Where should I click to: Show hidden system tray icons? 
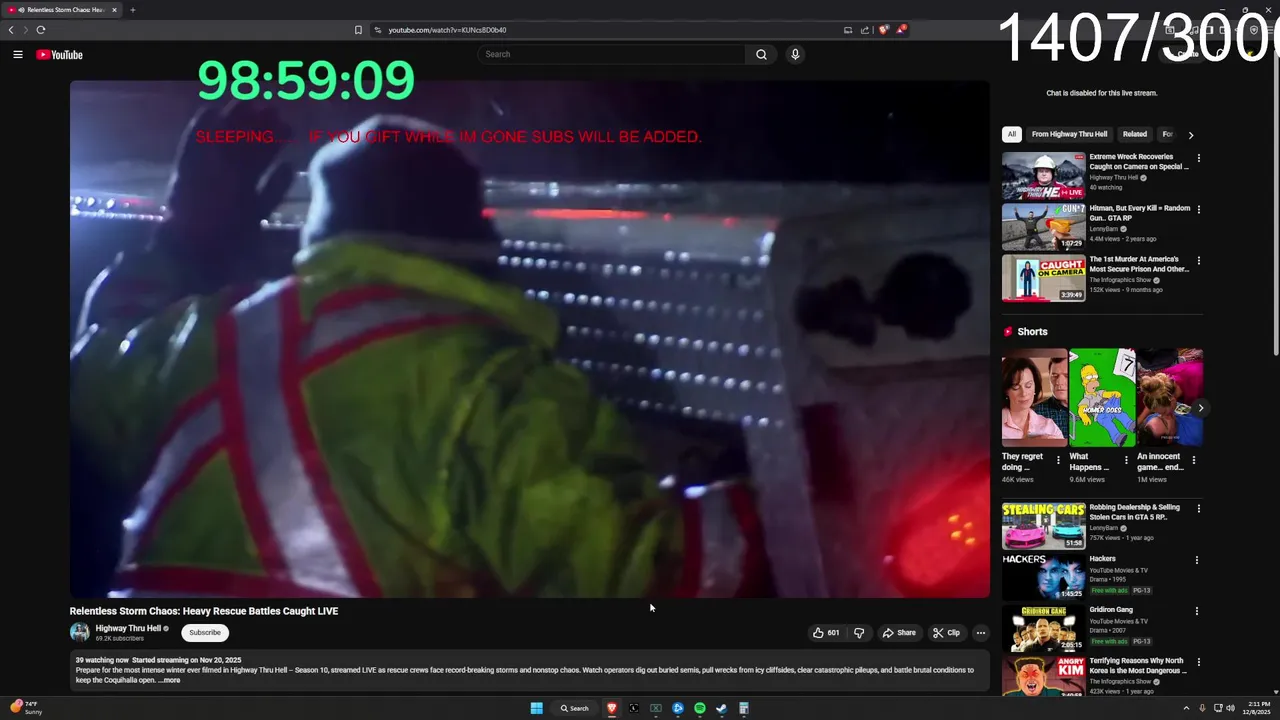point(1186,708)
